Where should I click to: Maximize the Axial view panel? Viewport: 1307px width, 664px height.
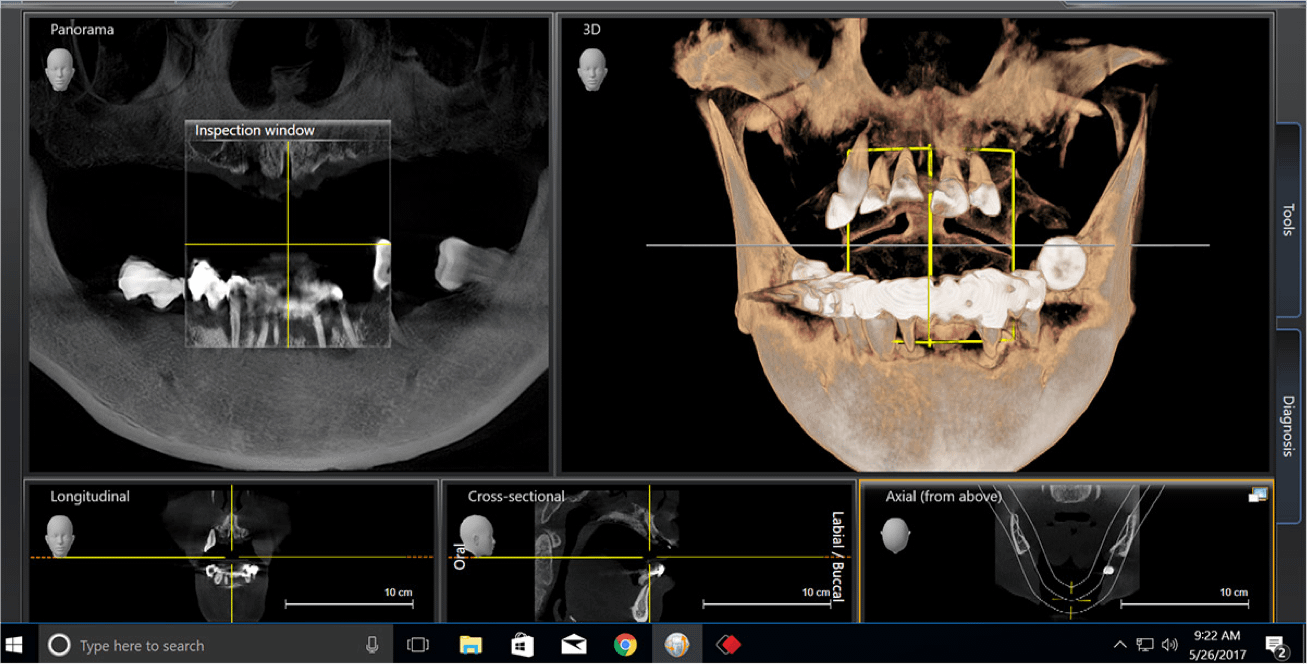coord(1257,495)
